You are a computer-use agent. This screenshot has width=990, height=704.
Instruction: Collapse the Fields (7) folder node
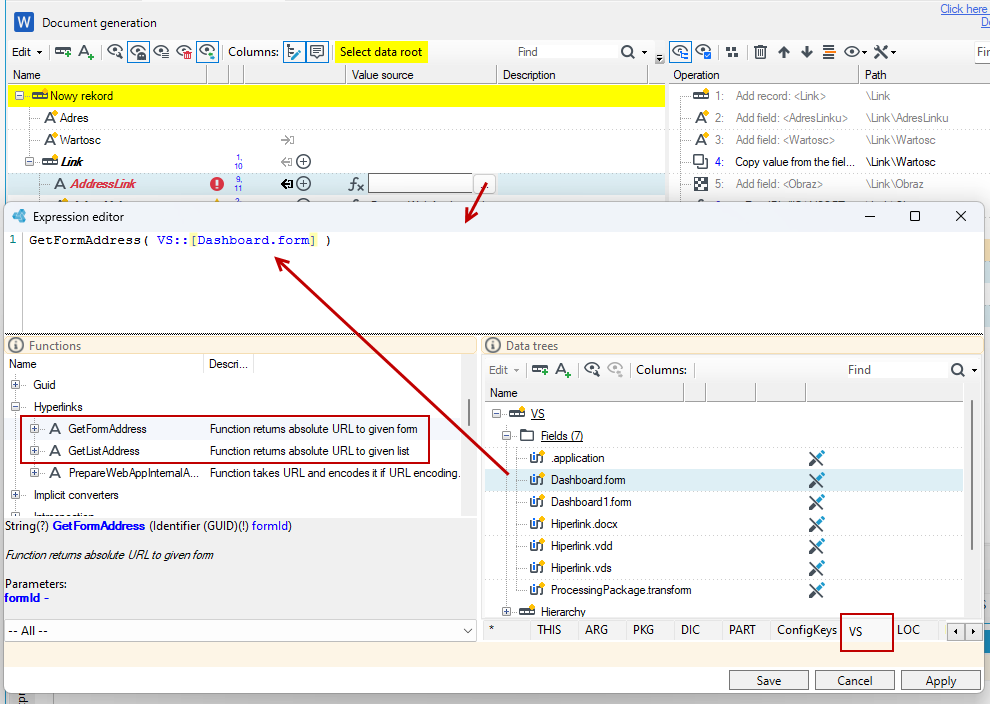[x=506, y=436]
